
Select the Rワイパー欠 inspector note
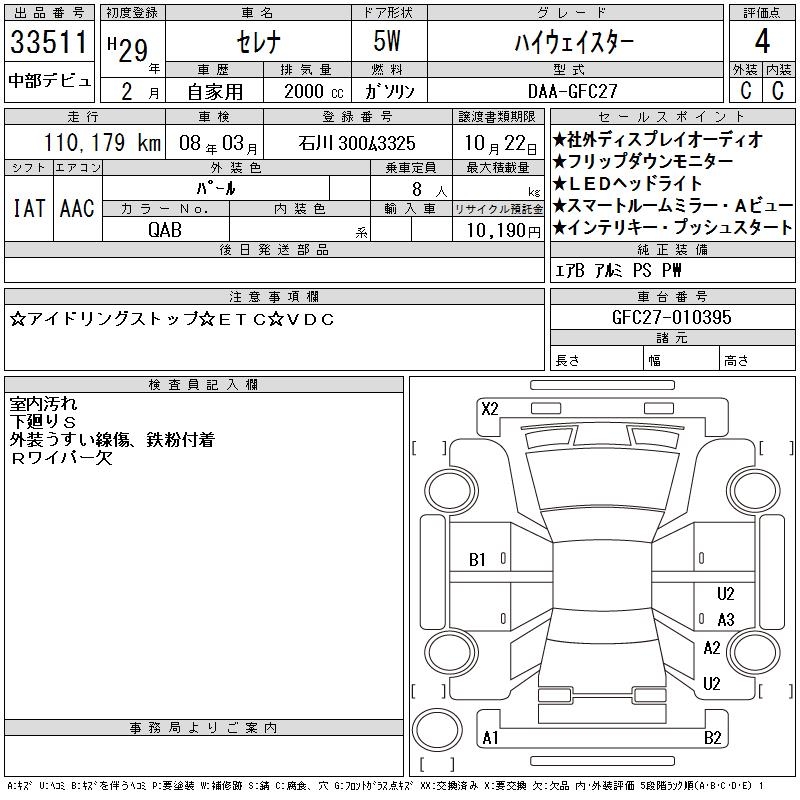pyautogui.click(x=62, y=458)
